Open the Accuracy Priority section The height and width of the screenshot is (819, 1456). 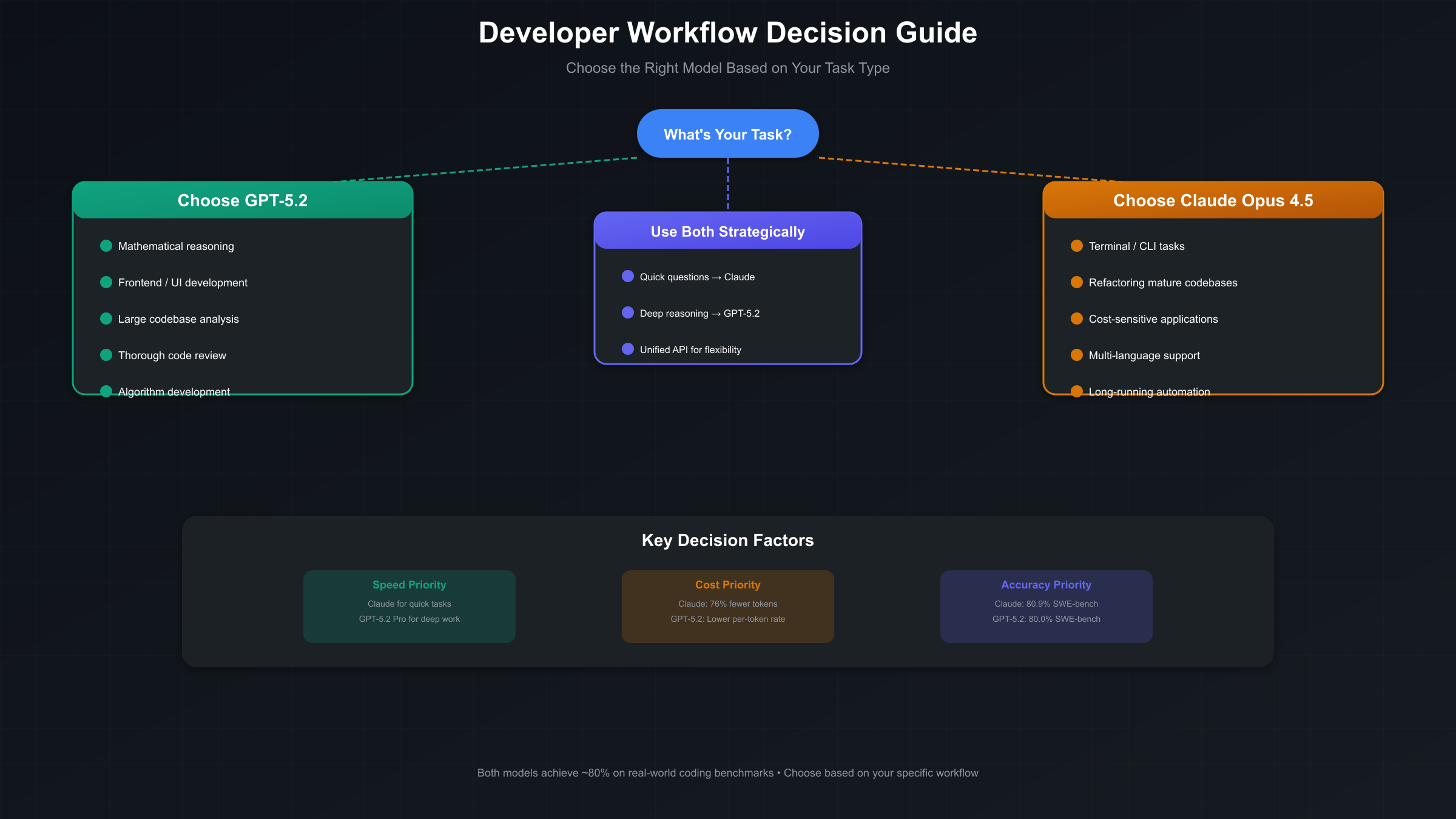[x=1046, y=605]
